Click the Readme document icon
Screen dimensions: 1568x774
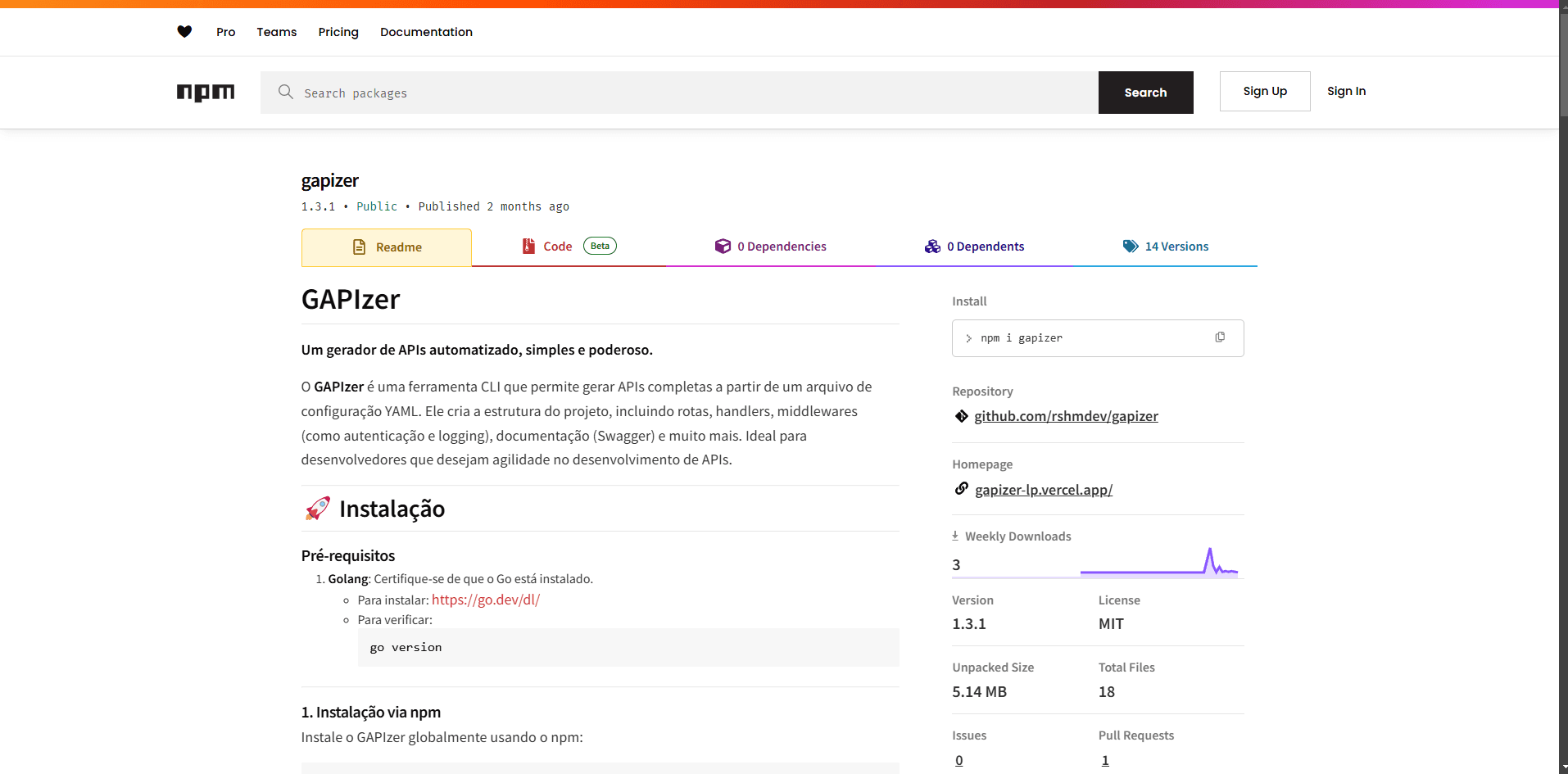(359, 247)
